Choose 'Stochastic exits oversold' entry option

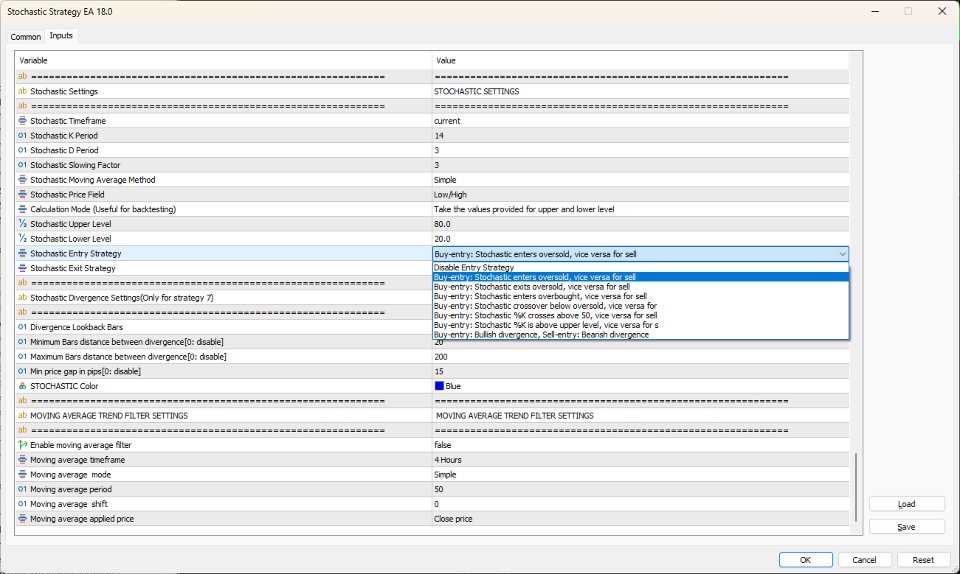(640, 286)
